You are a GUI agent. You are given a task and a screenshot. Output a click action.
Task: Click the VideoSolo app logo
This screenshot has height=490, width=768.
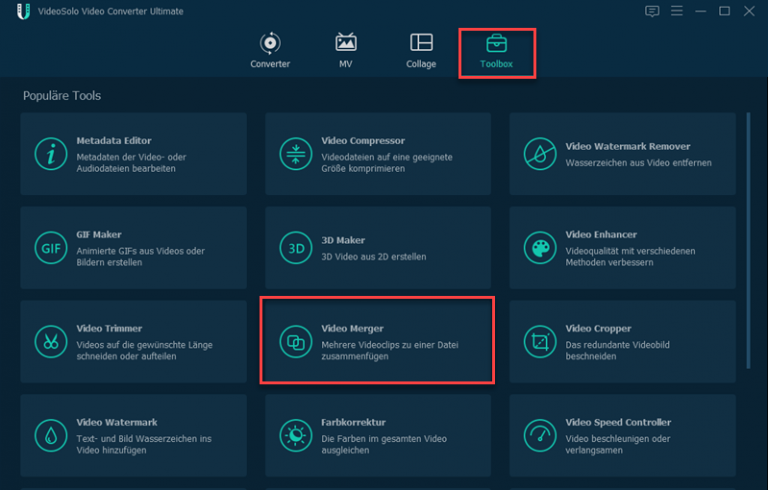[x=23, y=11]
